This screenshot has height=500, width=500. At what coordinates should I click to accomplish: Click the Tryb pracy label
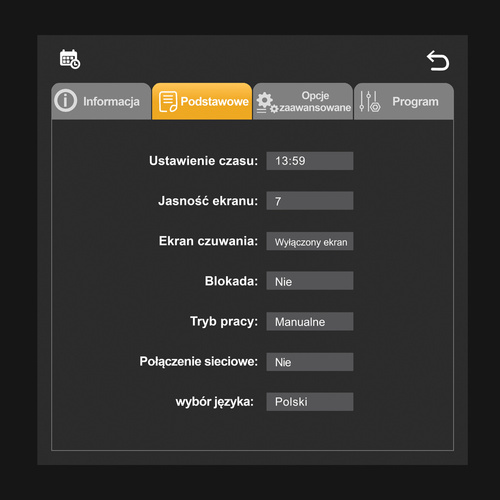tap(224, 322)
